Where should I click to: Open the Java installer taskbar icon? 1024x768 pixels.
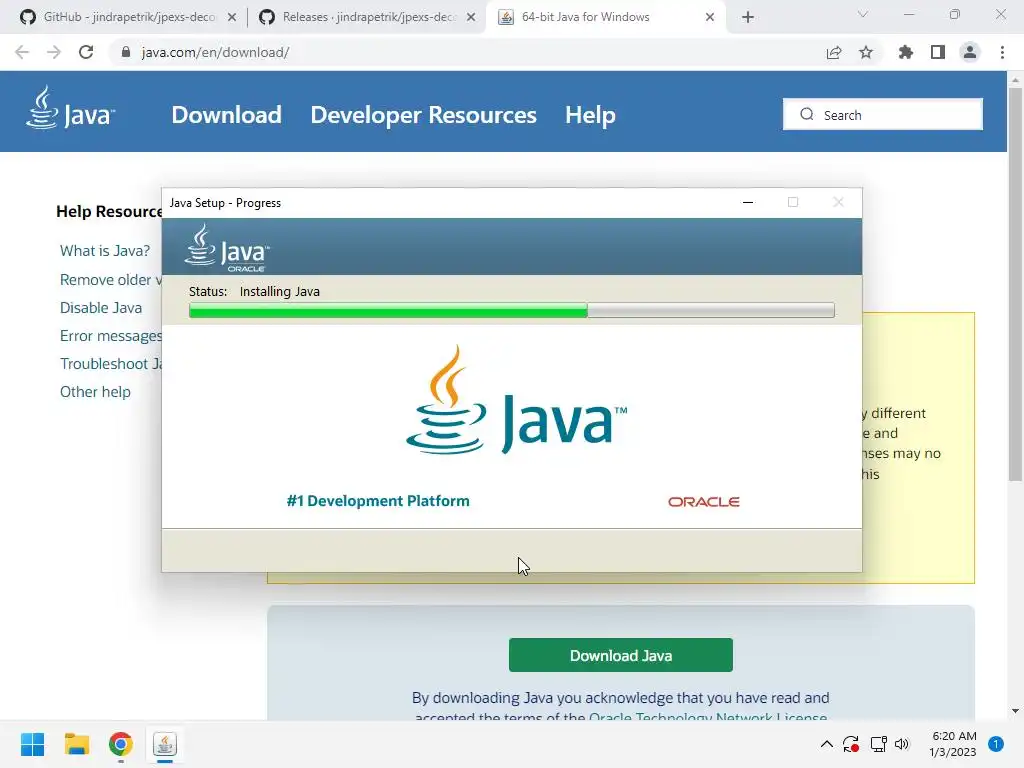(165, 744)
